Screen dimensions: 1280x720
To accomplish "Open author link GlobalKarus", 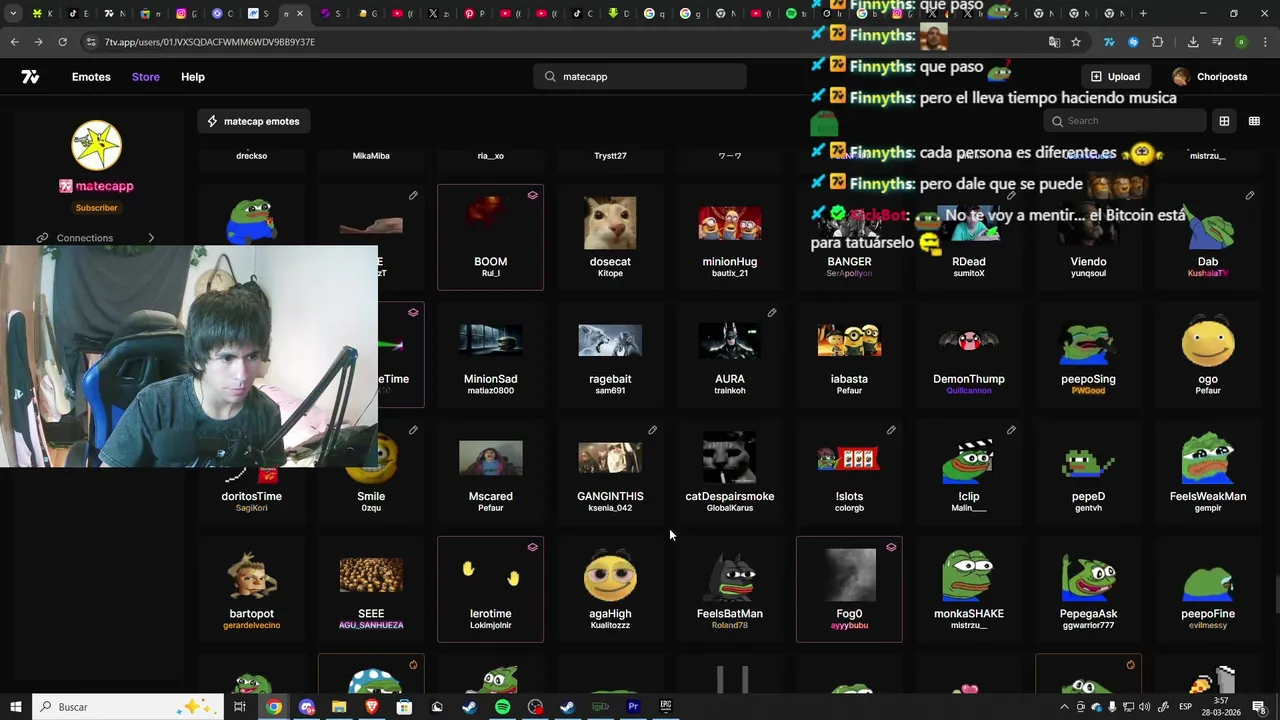I will coord(730,508).
